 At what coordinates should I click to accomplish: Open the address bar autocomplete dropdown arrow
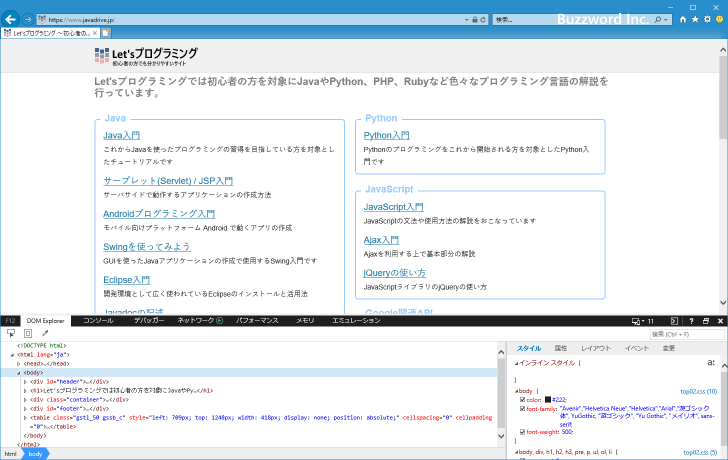[x=467, y=20]
